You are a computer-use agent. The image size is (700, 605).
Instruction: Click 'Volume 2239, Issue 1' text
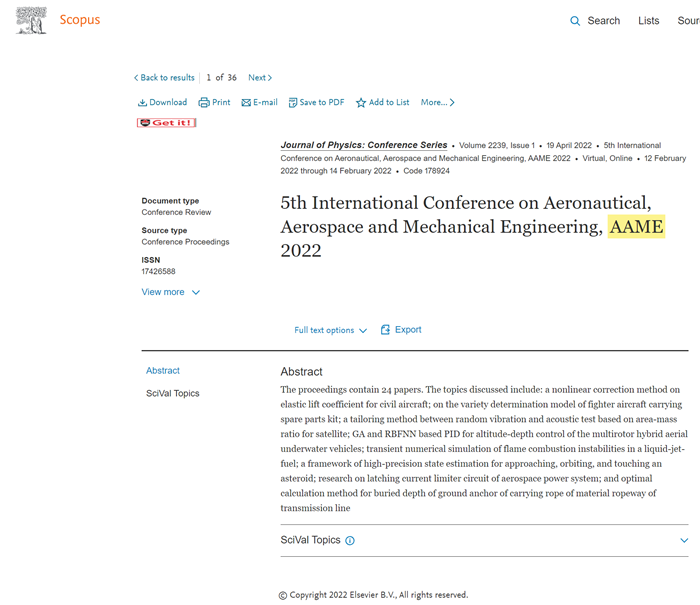pyautogui.click(x=497, y=146)
